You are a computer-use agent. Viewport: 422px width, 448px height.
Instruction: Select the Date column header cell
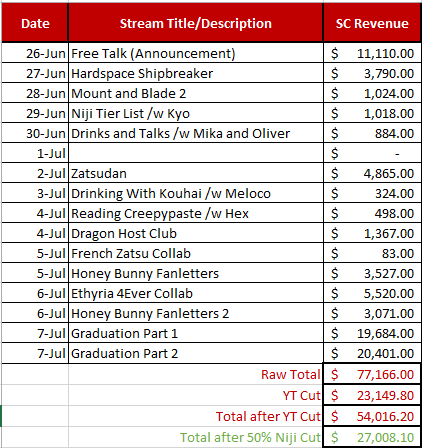click(35, 23)
